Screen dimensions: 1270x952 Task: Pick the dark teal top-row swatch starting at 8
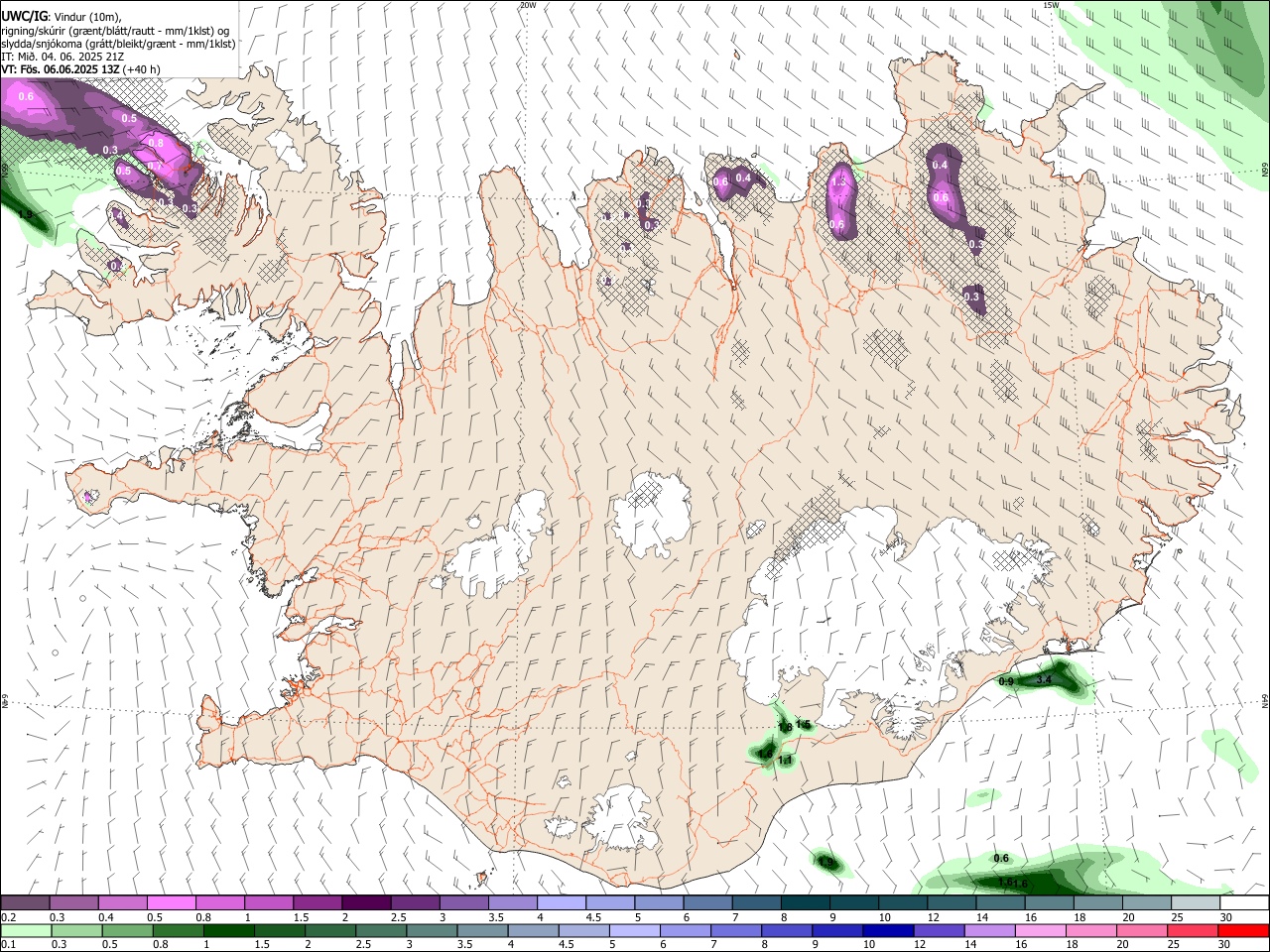point(805,903)
